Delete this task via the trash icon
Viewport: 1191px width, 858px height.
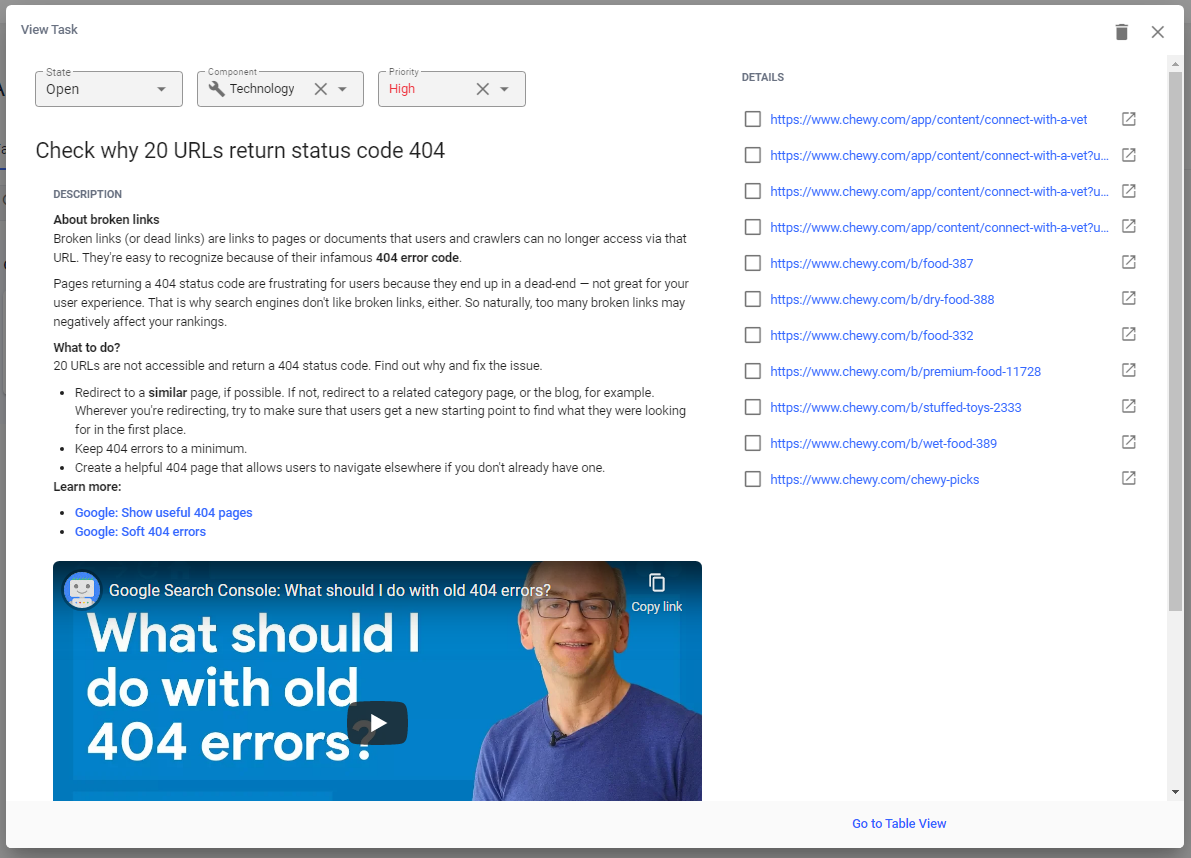click(x=1121, y=32)
